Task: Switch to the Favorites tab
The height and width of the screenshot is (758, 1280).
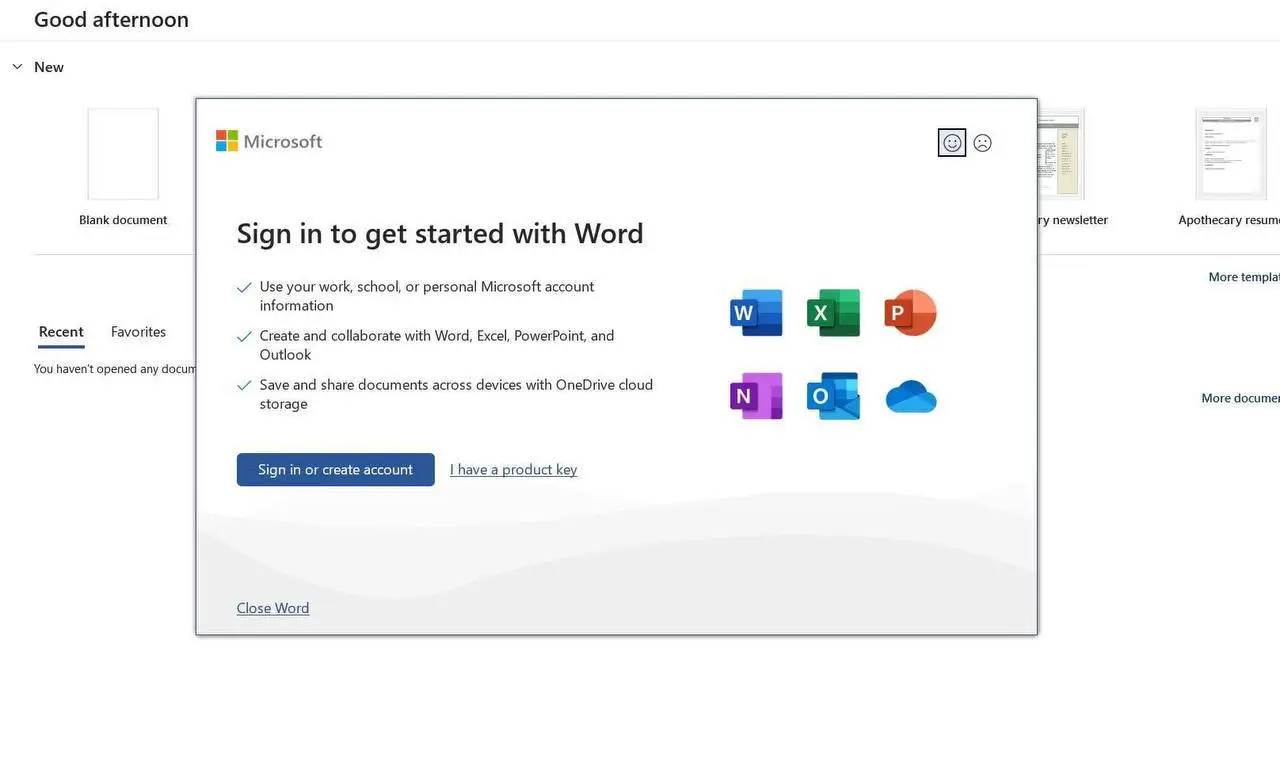Action: click(x=138, y=332)
